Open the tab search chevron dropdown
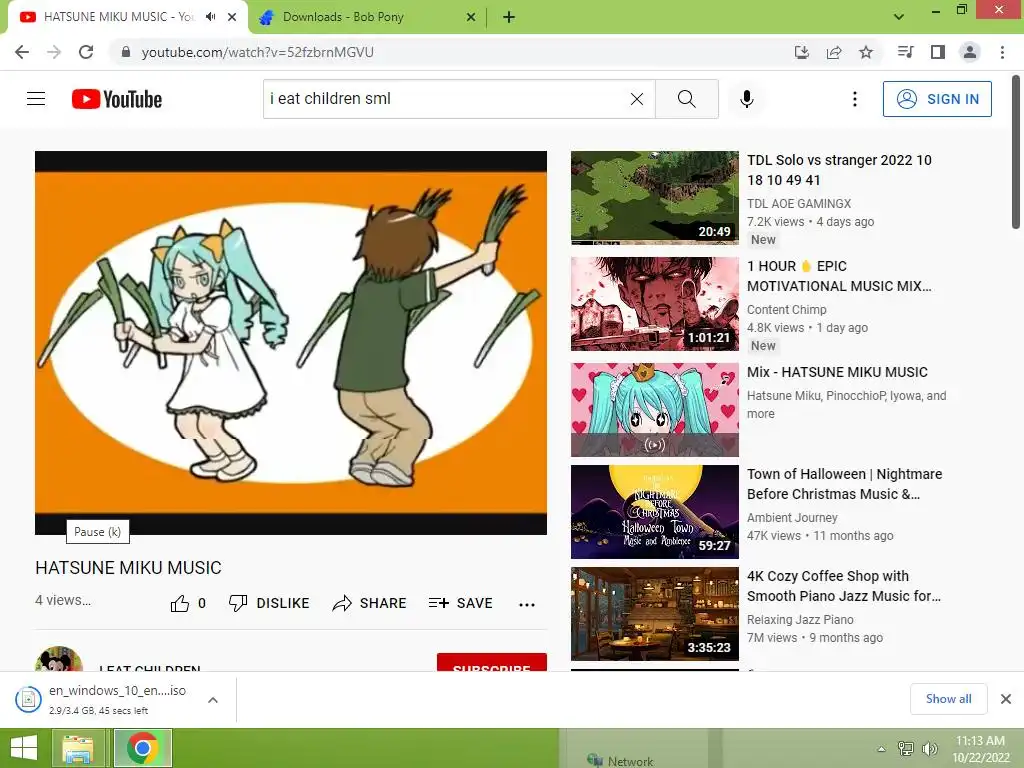The height and width of the screenshot is (768, 1024). [899, 17]
